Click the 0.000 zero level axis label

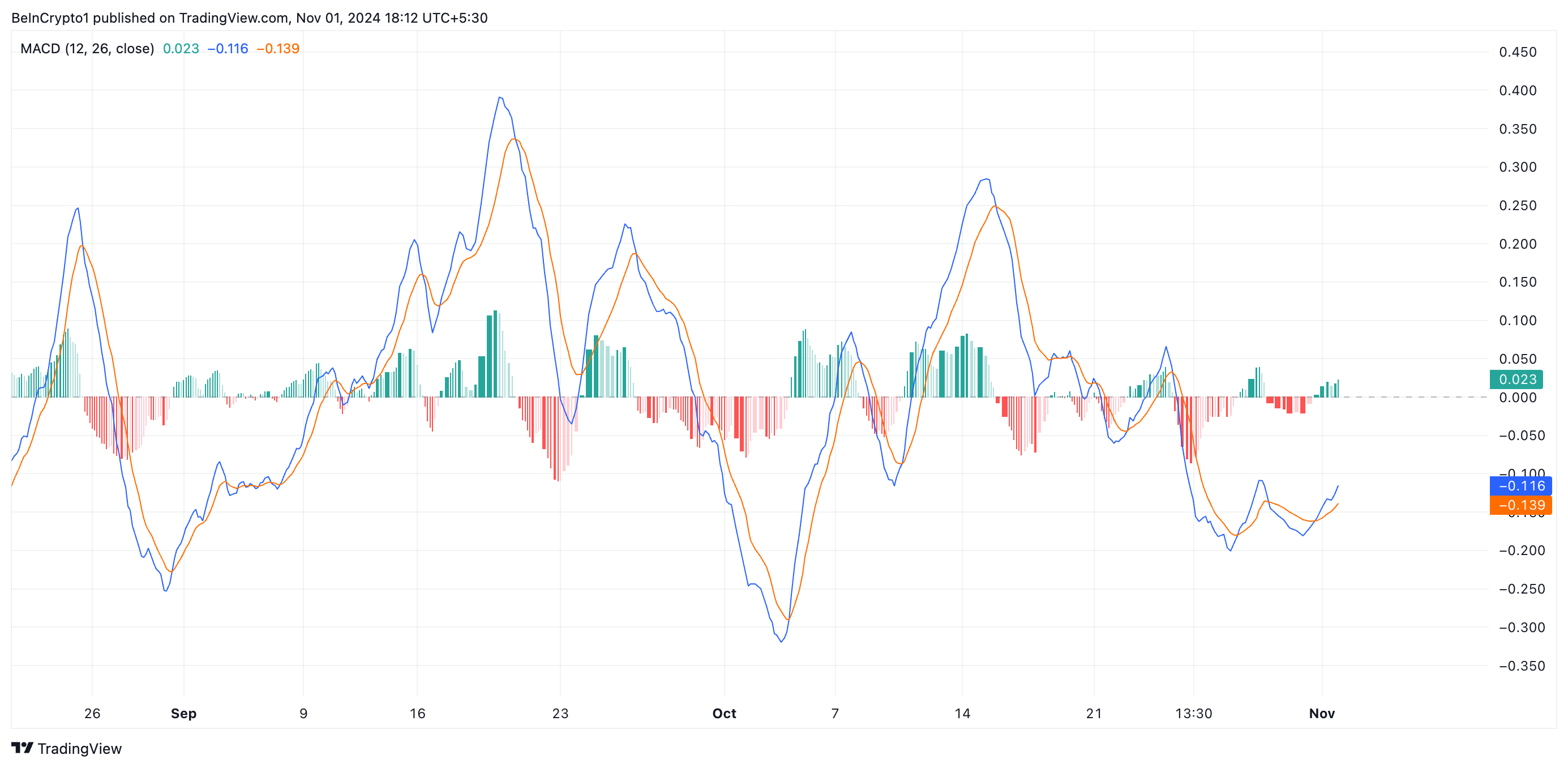[1518, 398]
